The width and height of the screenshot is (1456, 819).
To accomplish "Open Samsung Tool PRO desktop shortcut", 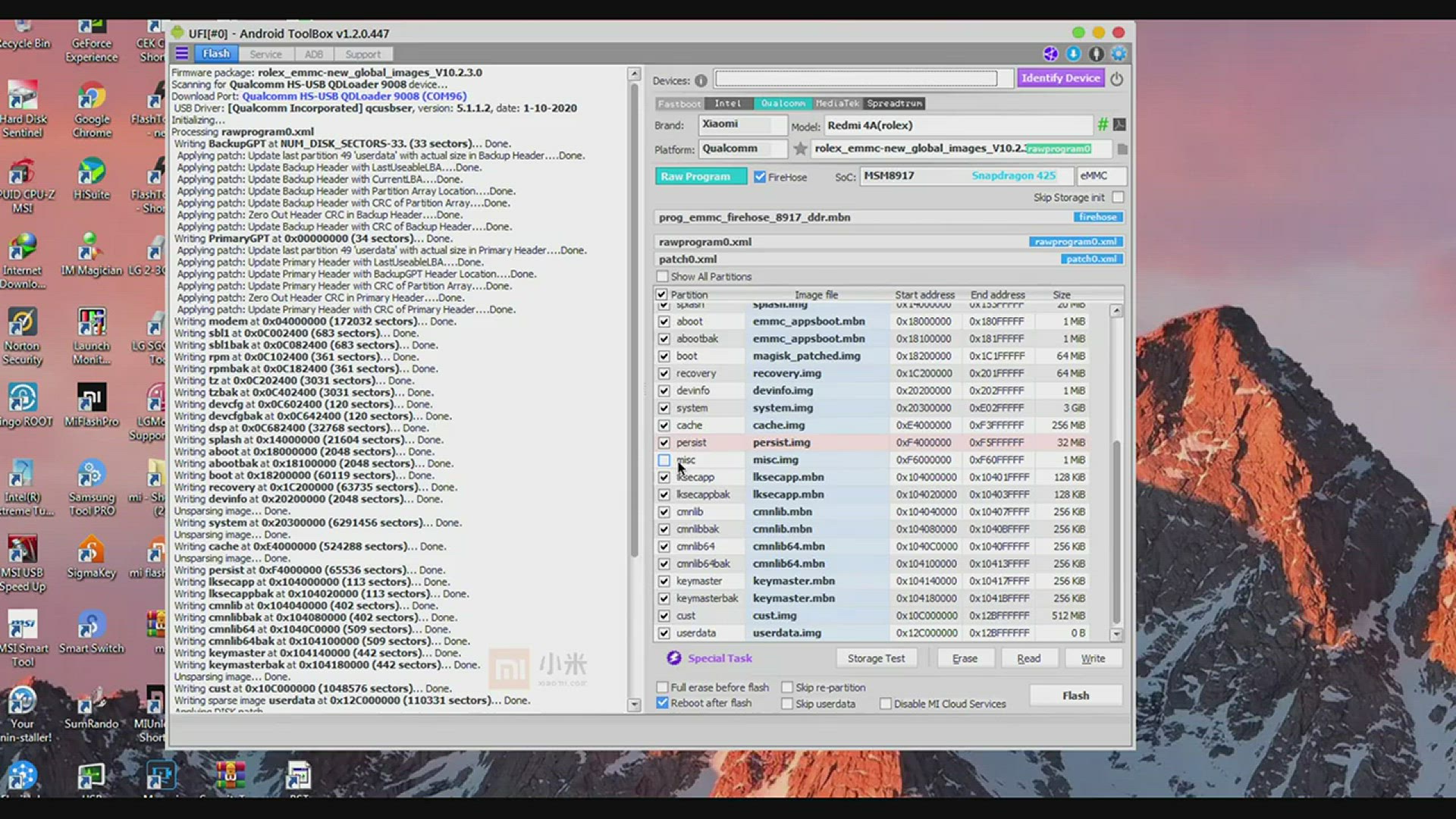I will click(92, 488).
